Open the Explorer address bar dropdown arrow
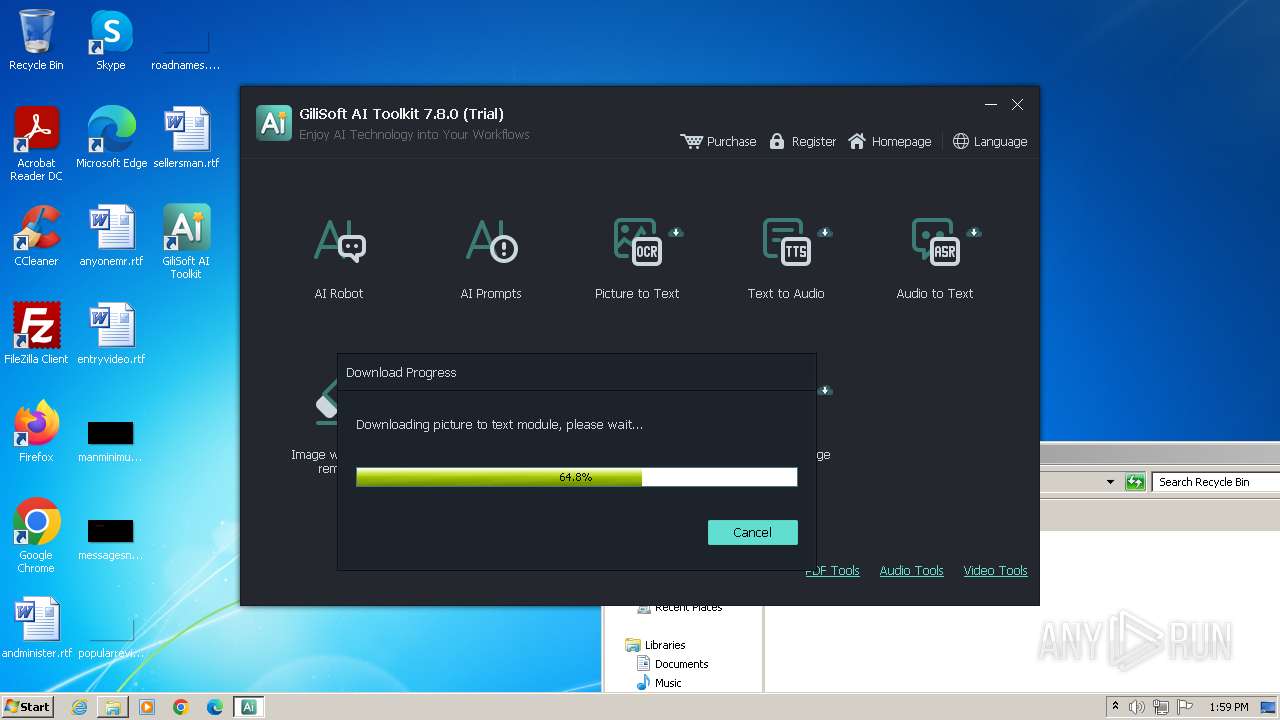This screenshot has height=720, width=1280. [1110, 482]
